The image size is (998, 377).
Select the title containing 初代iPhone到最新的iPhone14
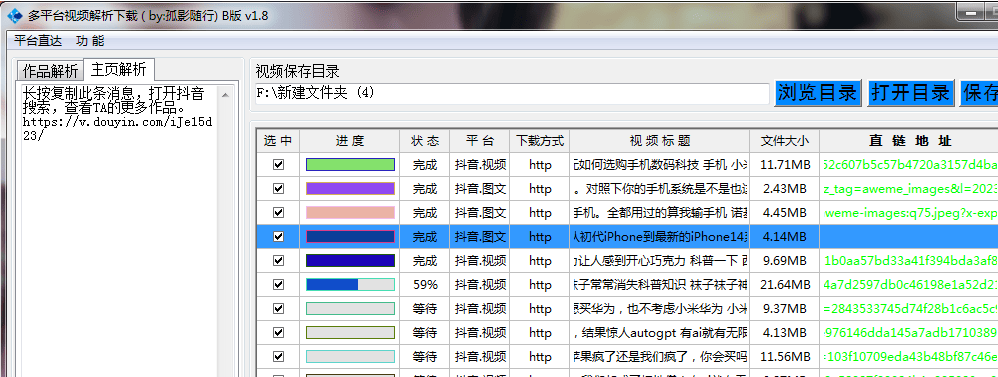point(660,237)
